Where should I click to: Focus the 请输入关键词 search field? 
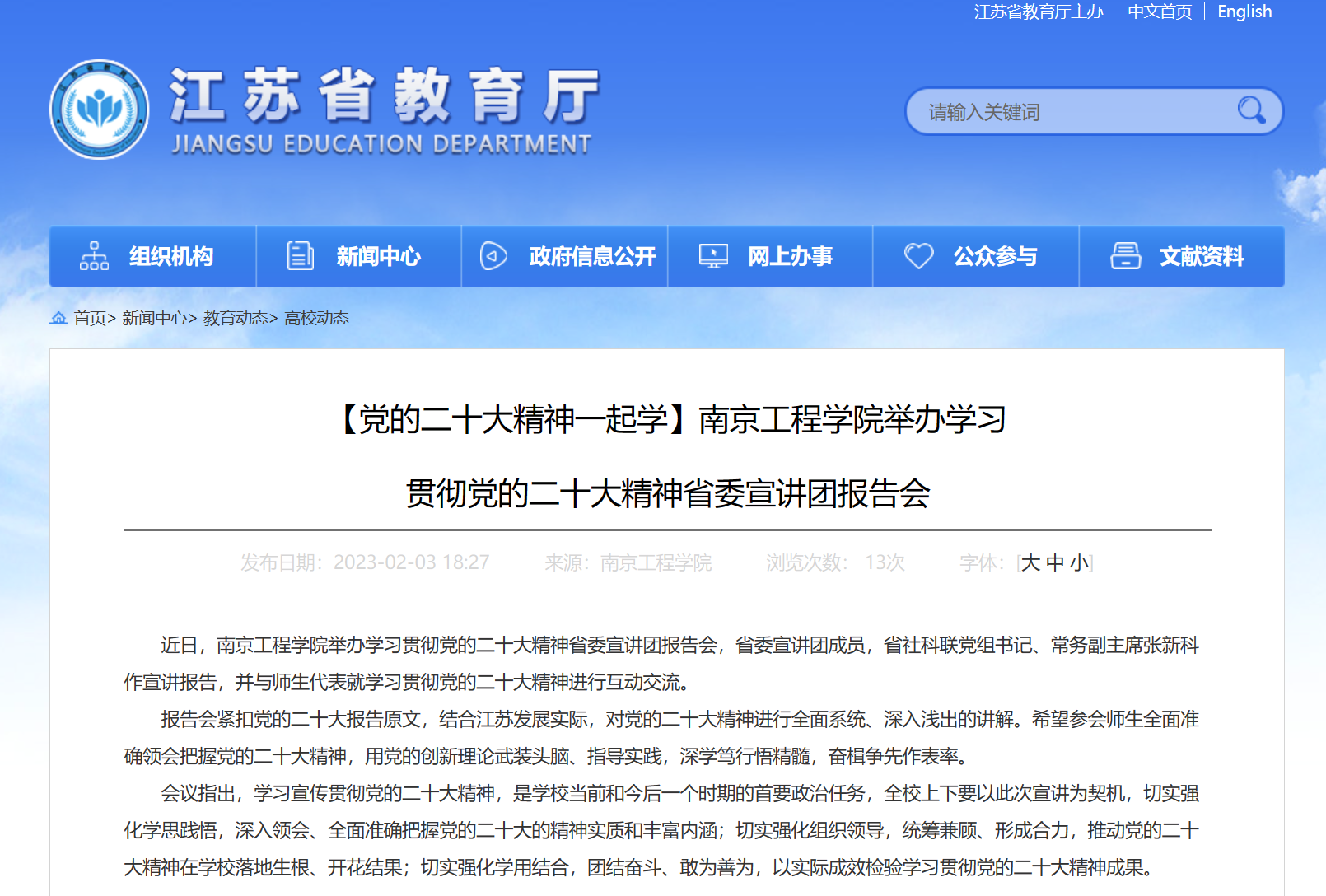[x=1071, y=112]
